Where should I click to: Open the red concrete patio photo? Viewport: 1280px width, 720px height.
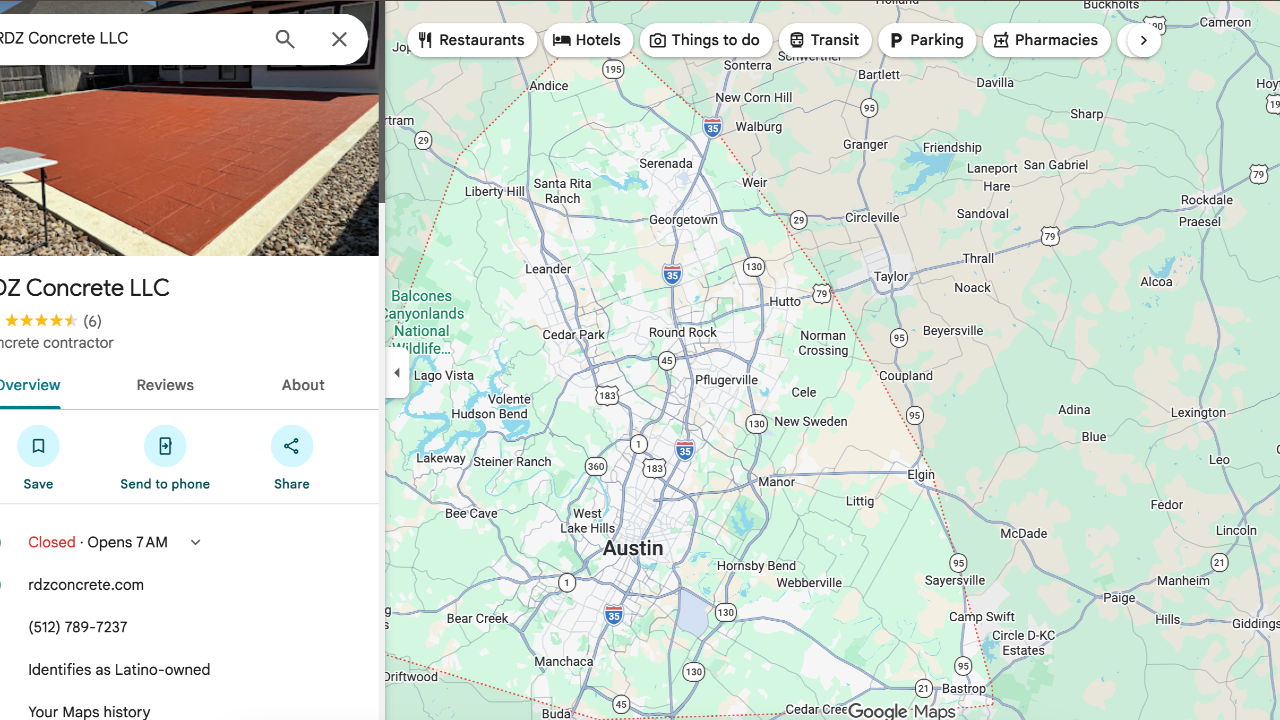[x=189, y=160]
